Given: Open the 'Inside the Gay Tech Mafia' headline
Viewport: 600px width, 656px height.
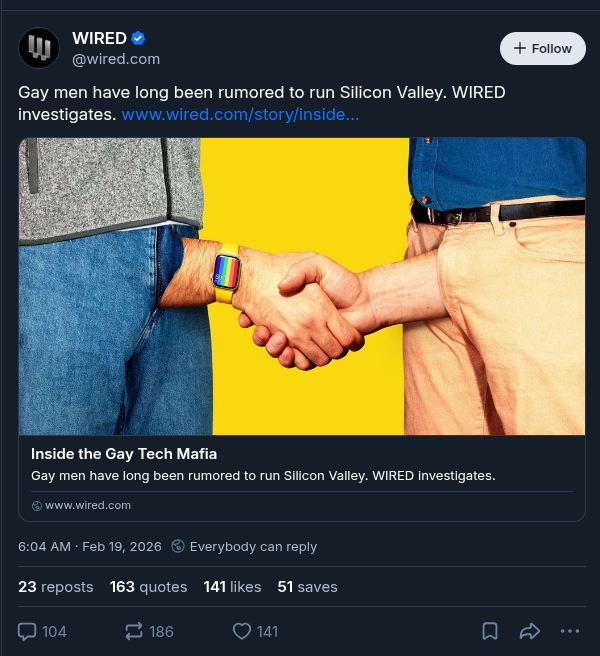Looking at the screenshot, I should 124,454.
